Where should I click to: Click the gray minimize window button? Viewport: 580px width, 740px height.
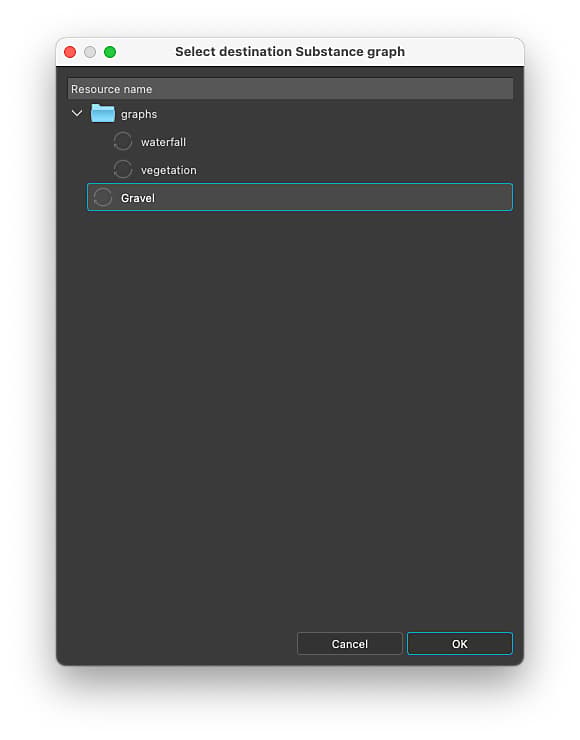[90, 52]
